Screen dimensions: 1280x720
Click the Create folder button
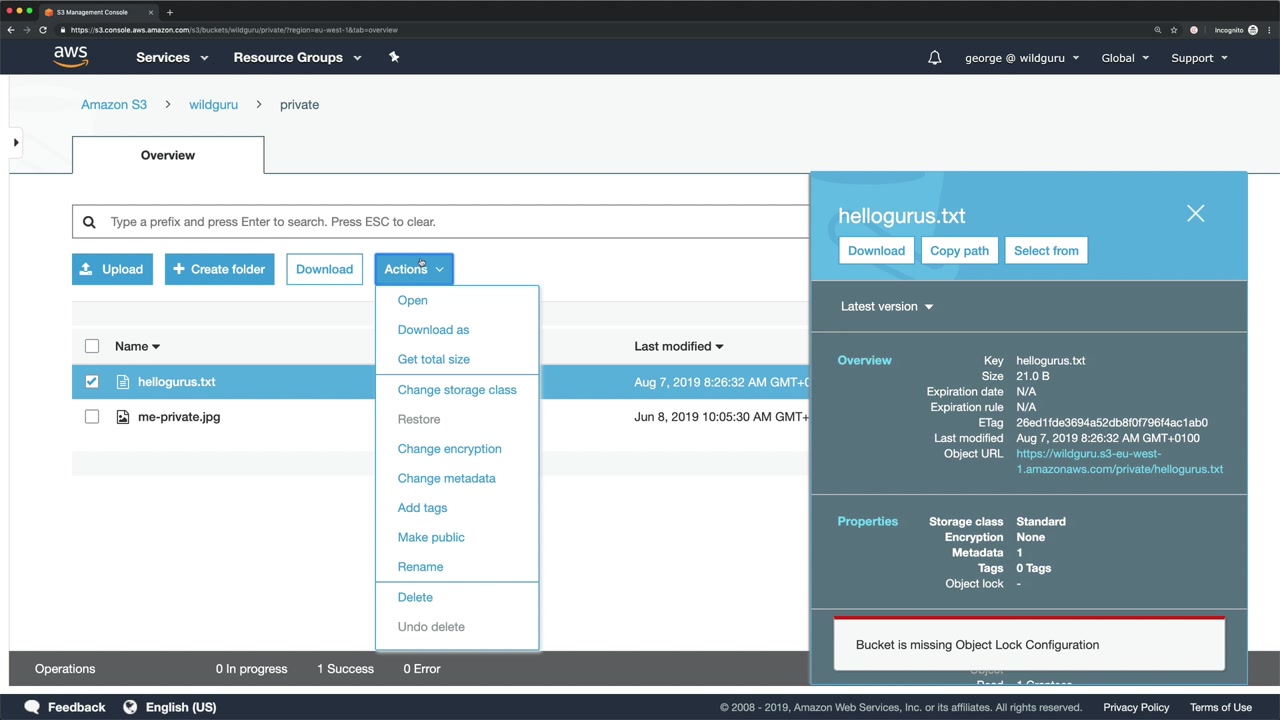(x=219, y=269)
